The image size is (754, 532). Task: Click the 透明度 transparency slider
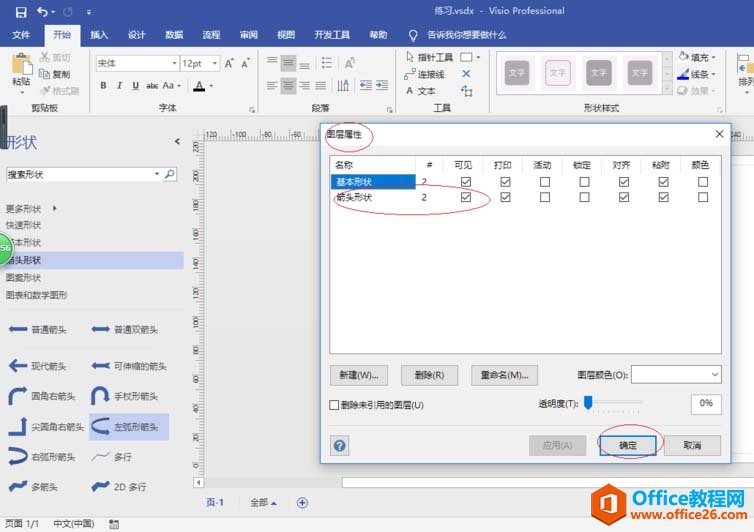[x=613, y=403]
